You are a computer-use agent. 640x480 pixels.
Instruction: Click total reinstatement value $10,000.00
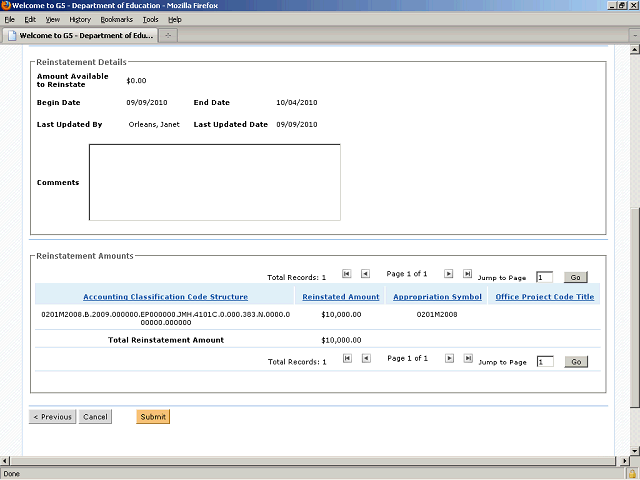pyautogui.click(x=341, y=340)
